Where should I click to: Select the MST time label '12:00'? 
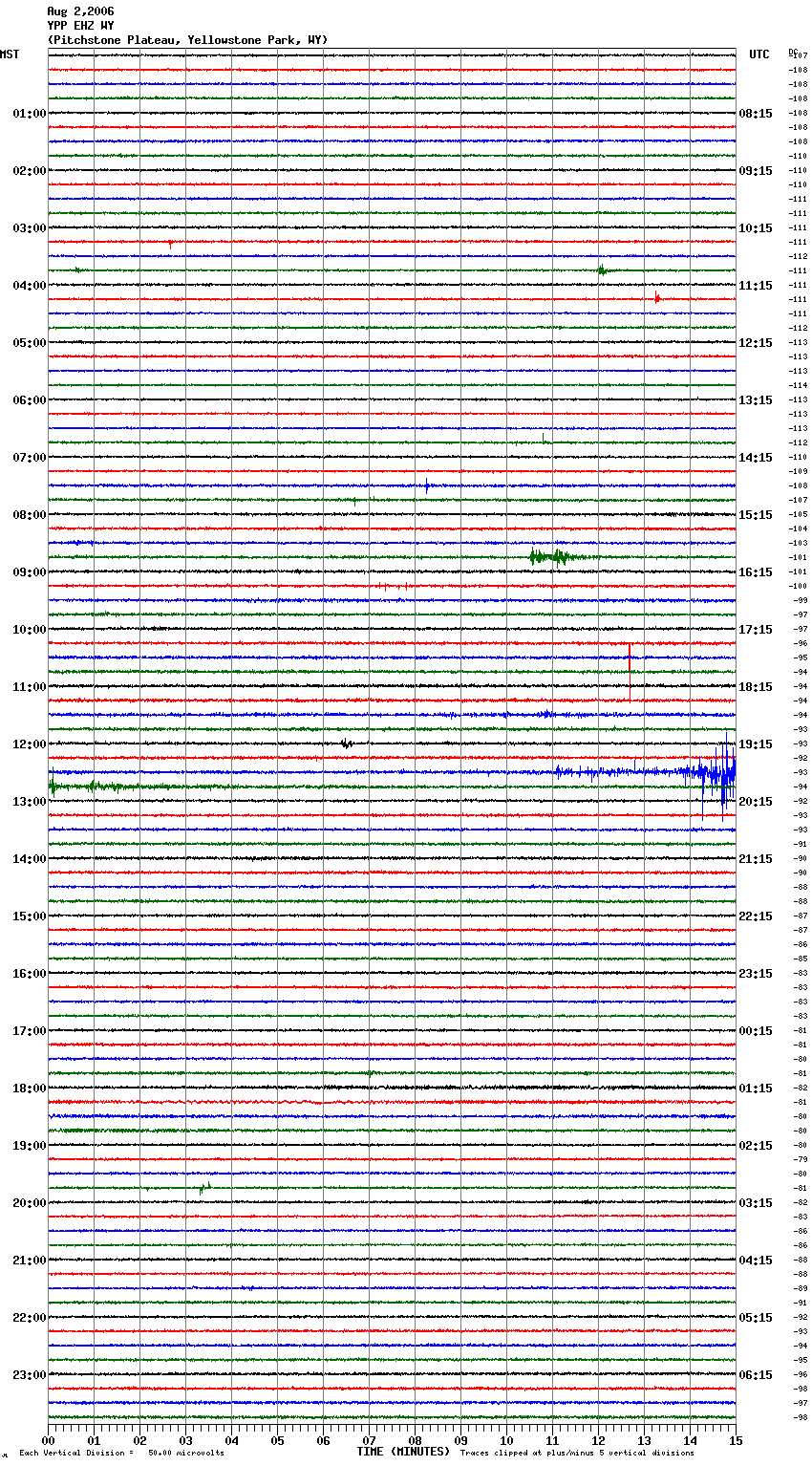[30, 744]
